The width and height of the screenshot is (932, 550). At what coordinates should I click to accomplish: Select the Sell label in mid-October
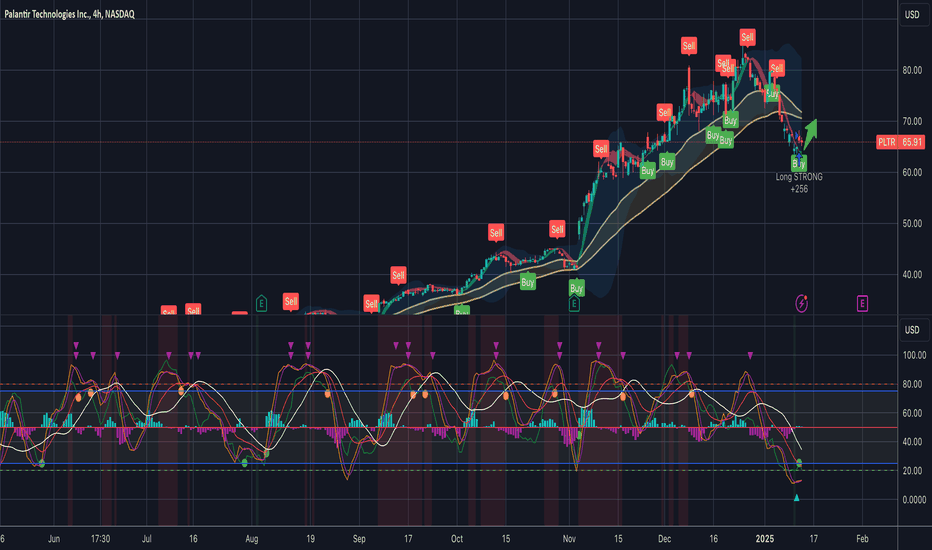(496, 232)
